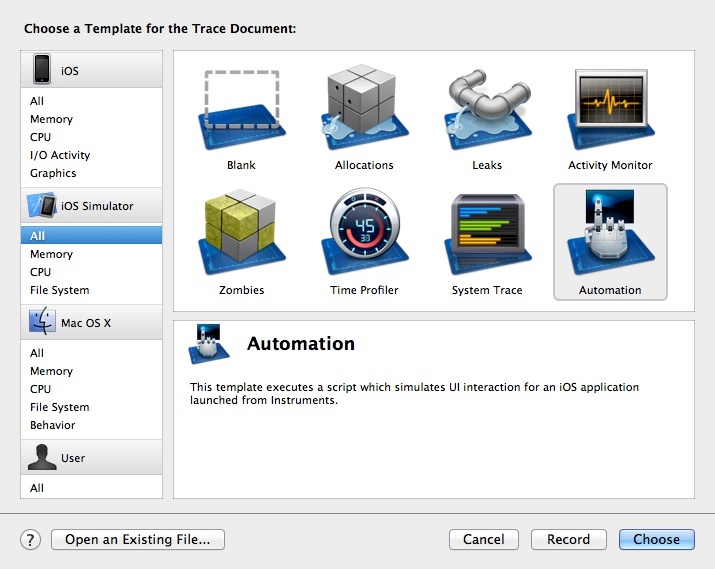Click the Zombies label text
The height and width of the screenshot is (569, 715).
tap(242, 290)
